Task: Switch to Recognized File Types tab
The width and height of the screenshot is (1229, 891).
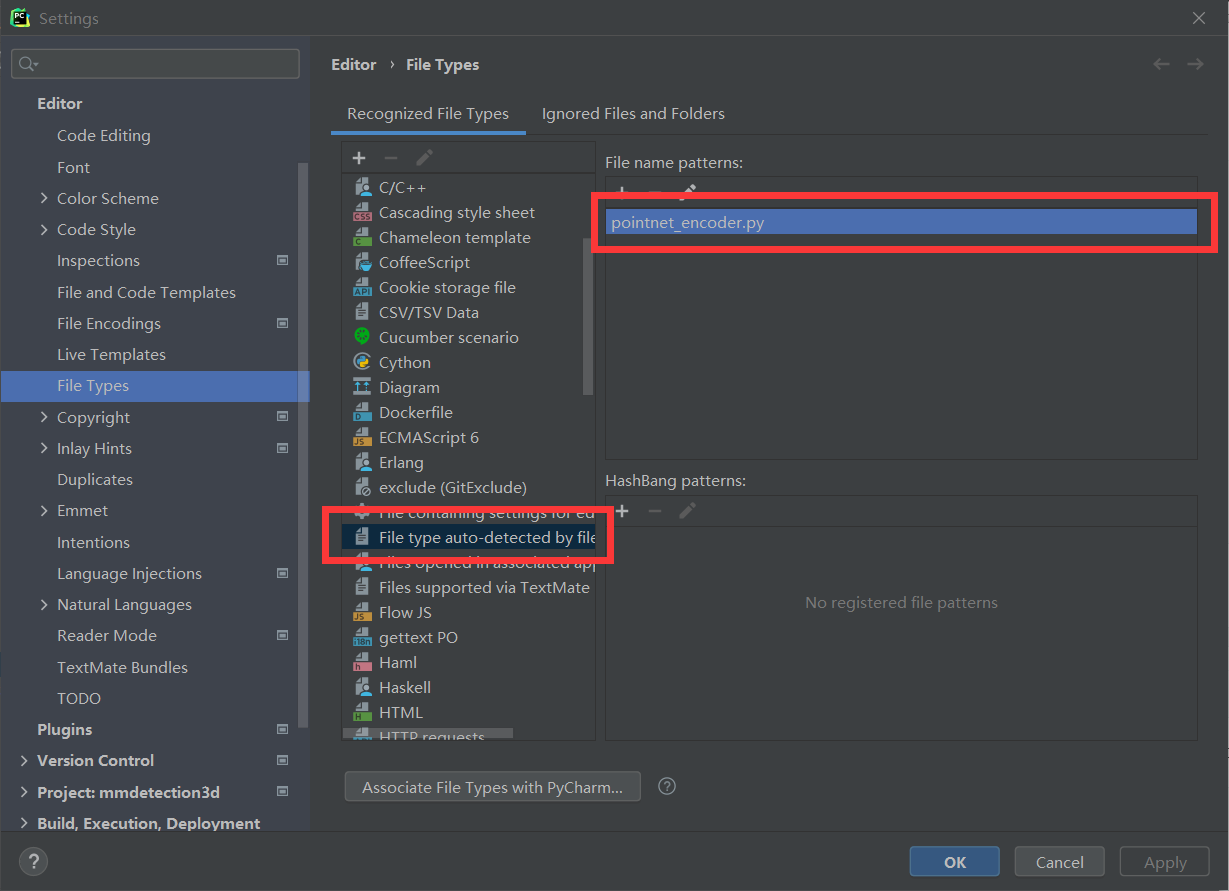Action: click(x=428, y=114)
